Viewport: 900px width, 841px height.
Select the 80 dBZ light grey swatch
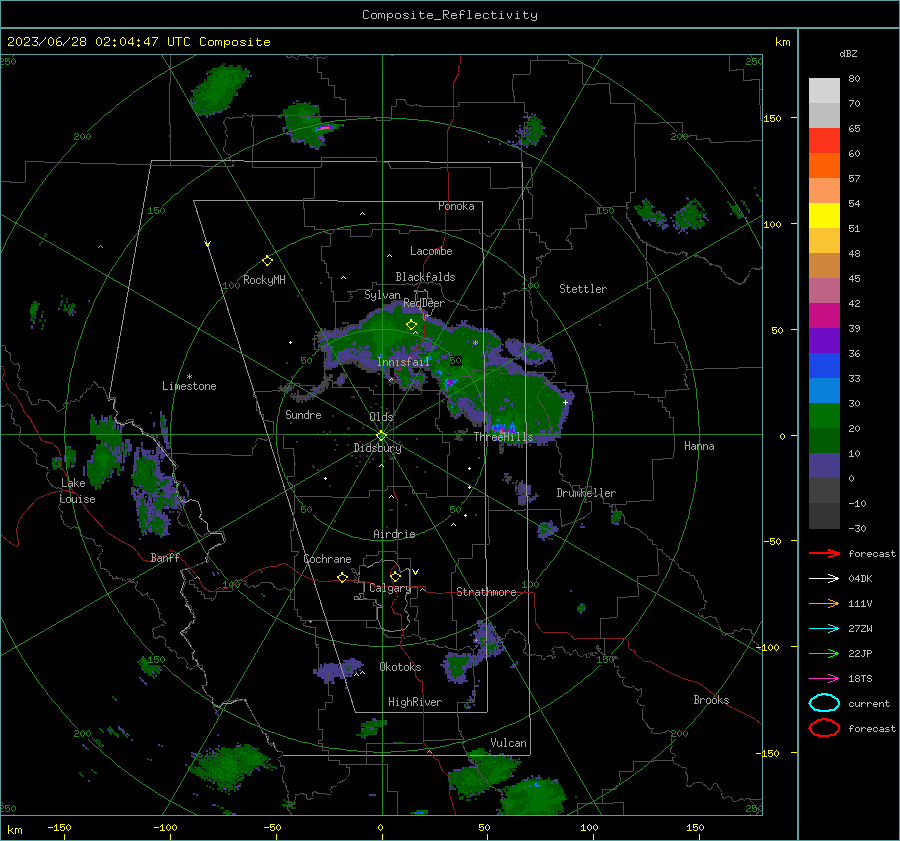coord(824,91)
